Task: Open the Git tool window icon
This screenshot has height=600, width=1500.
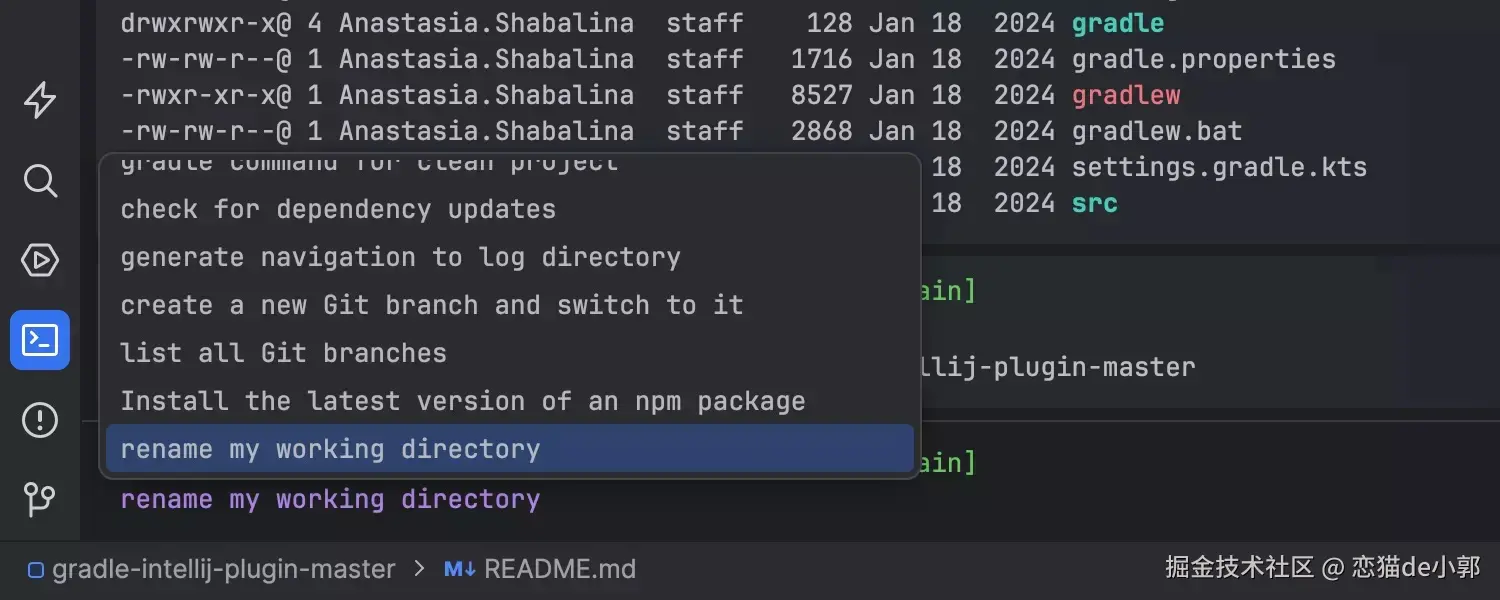Action: point(40,498)
